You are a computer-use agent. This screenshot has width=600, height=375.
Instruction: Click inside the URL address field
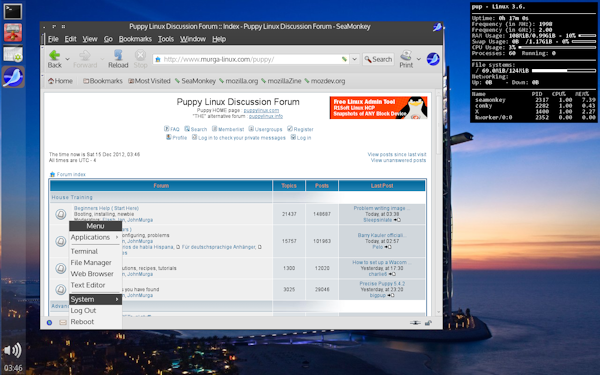pyautogui.click(x=251, y=59)
